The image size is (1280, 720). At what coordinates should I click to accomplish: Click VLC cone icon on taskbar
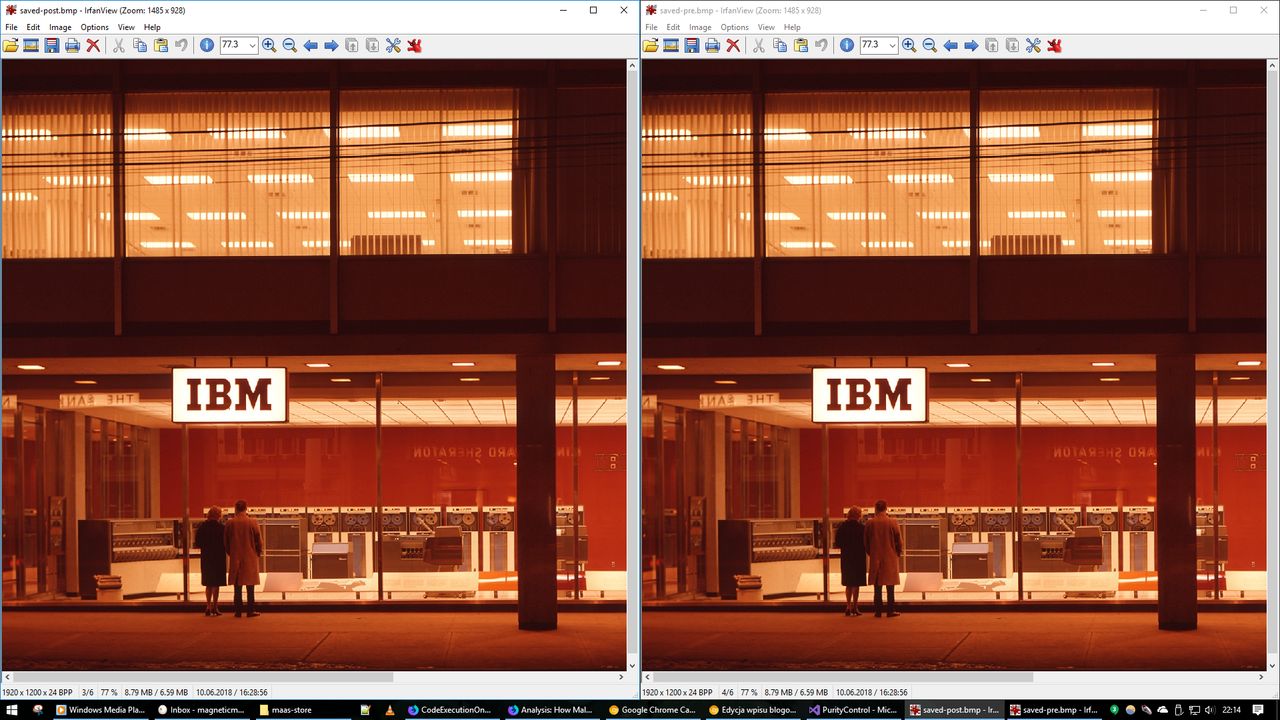click(390, 710)
